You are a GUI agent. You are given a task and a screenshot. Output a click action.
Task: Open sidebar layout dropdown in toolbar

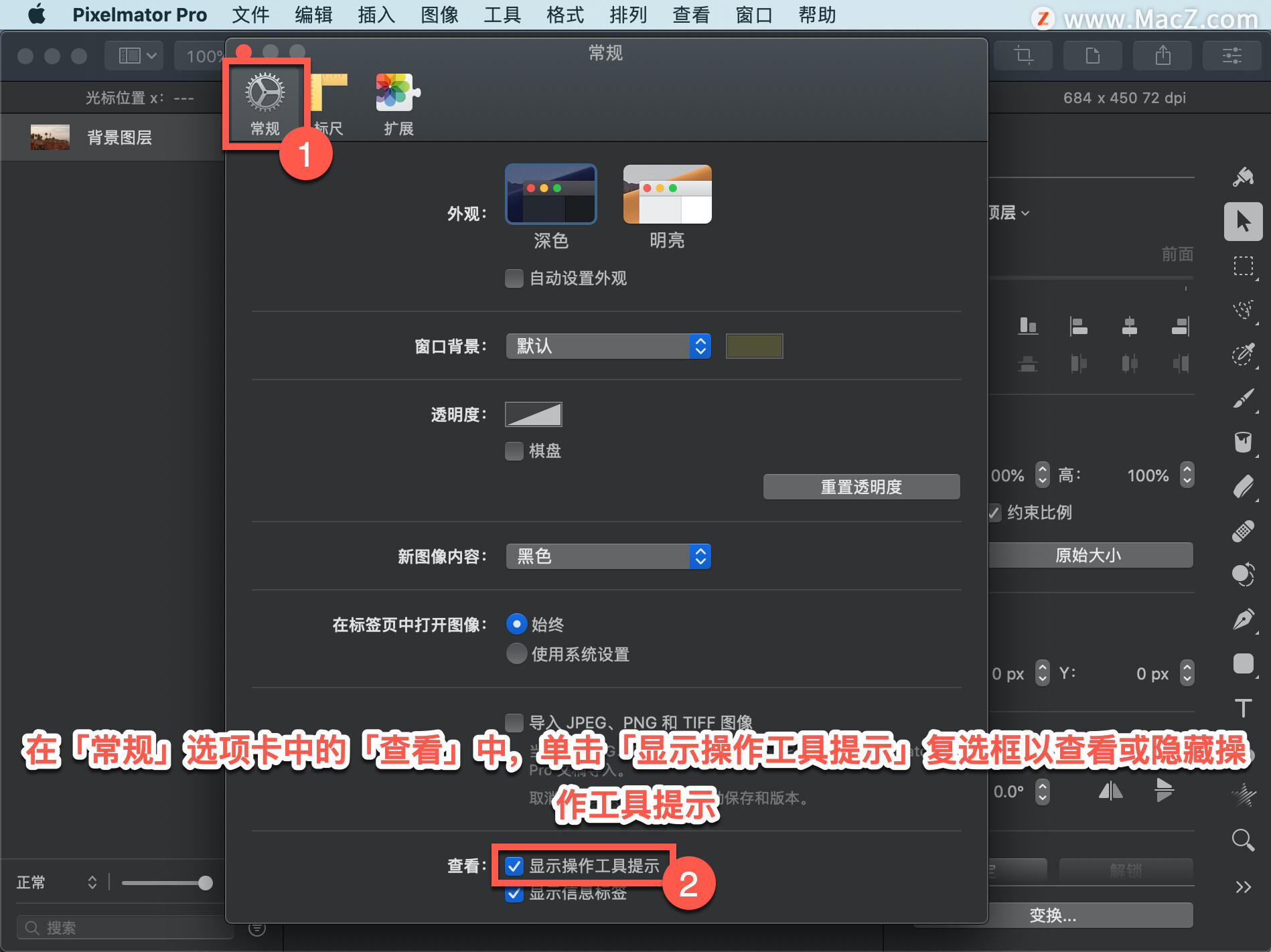pyautogui.click(x=133, y=56)
